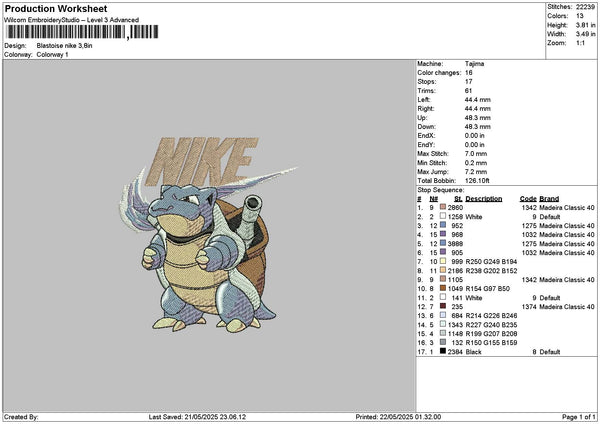The image size is (600, 424).
Task: Click the 'Code' column header
Action: 528,199
